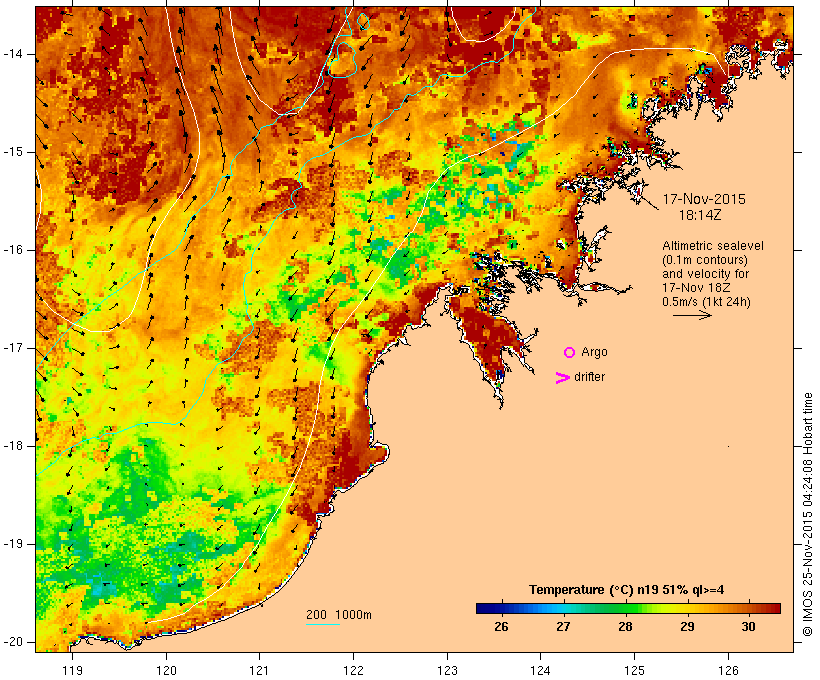Click the 0.5m/s velocity scale arrow
This screenshot has width=820, height=680.
[692, 315]
